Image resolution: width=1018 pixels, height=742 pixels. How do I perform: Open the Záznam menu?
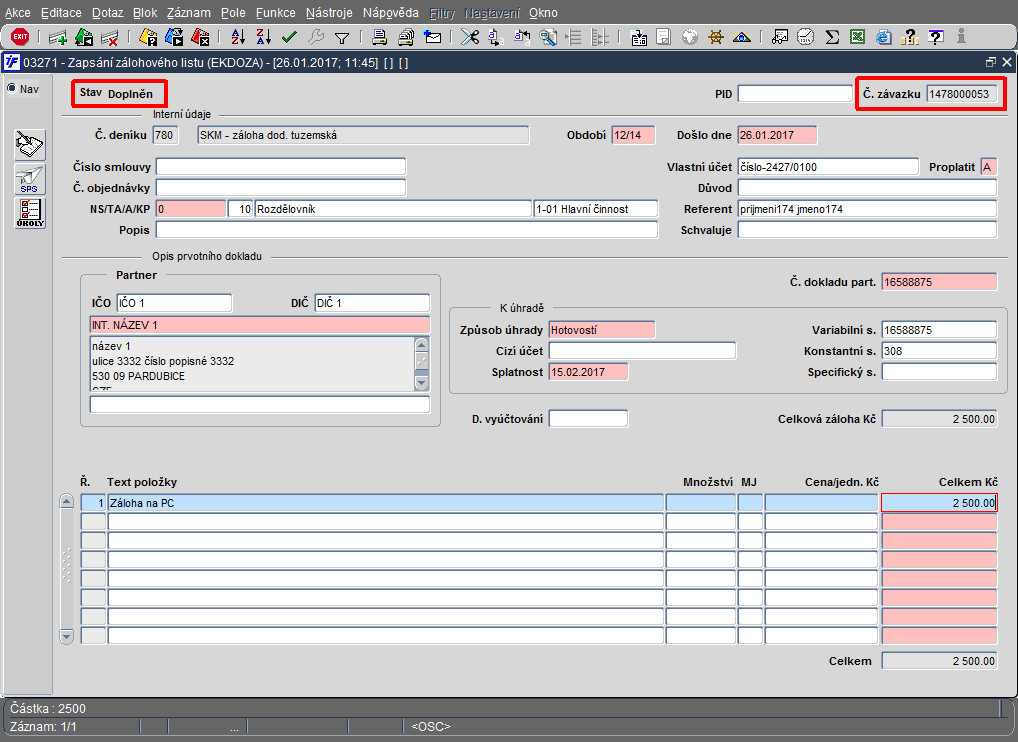pos(188,12)
